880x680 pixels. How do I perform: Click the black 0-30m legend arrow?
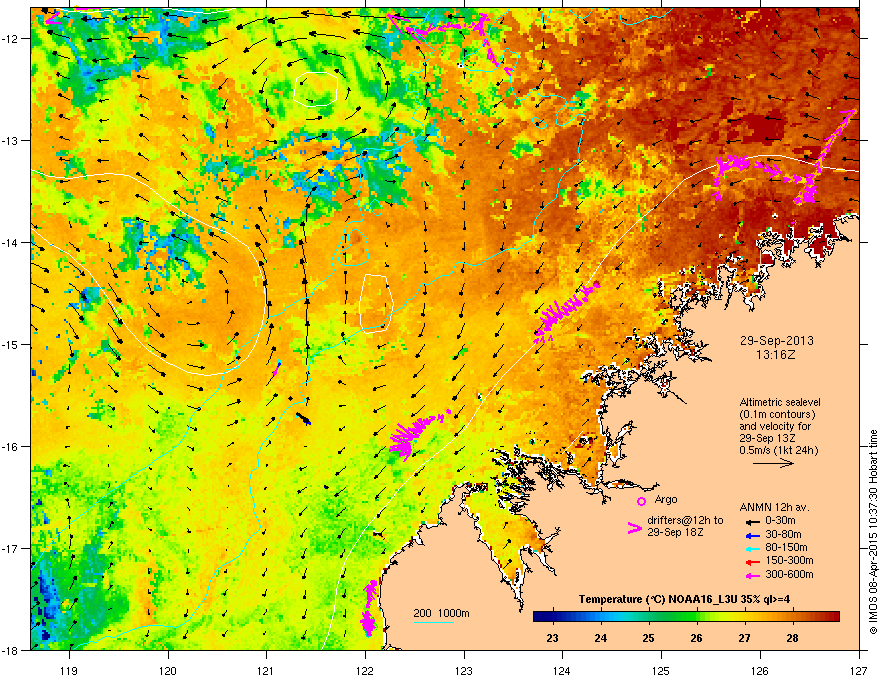pyautogui.click(x=752, y=523)
